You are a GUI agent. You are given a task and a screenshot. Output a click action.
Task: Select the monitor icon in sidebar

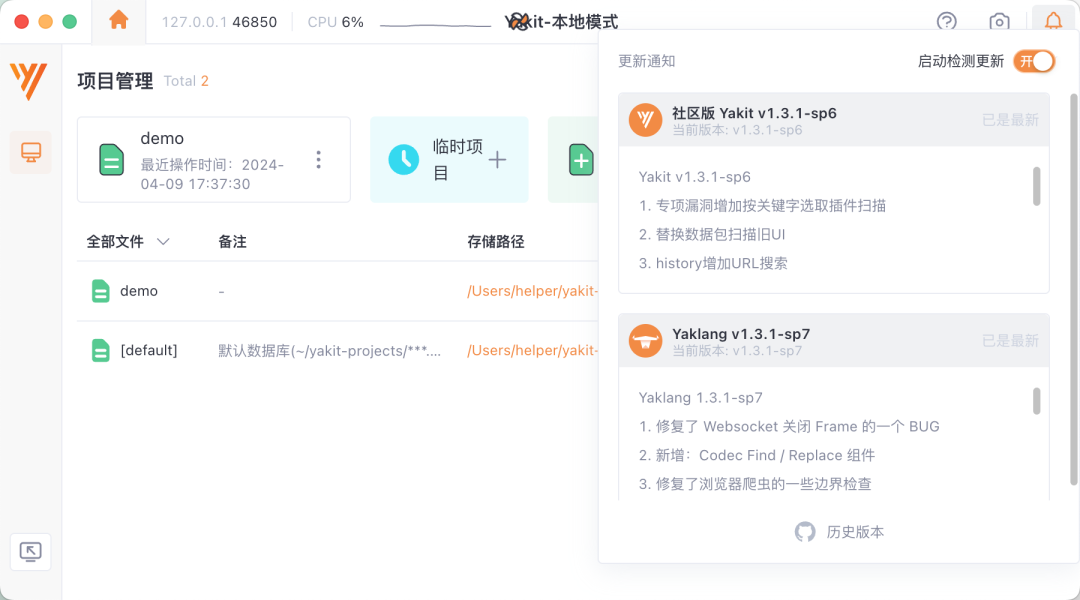tap(31, 152)
